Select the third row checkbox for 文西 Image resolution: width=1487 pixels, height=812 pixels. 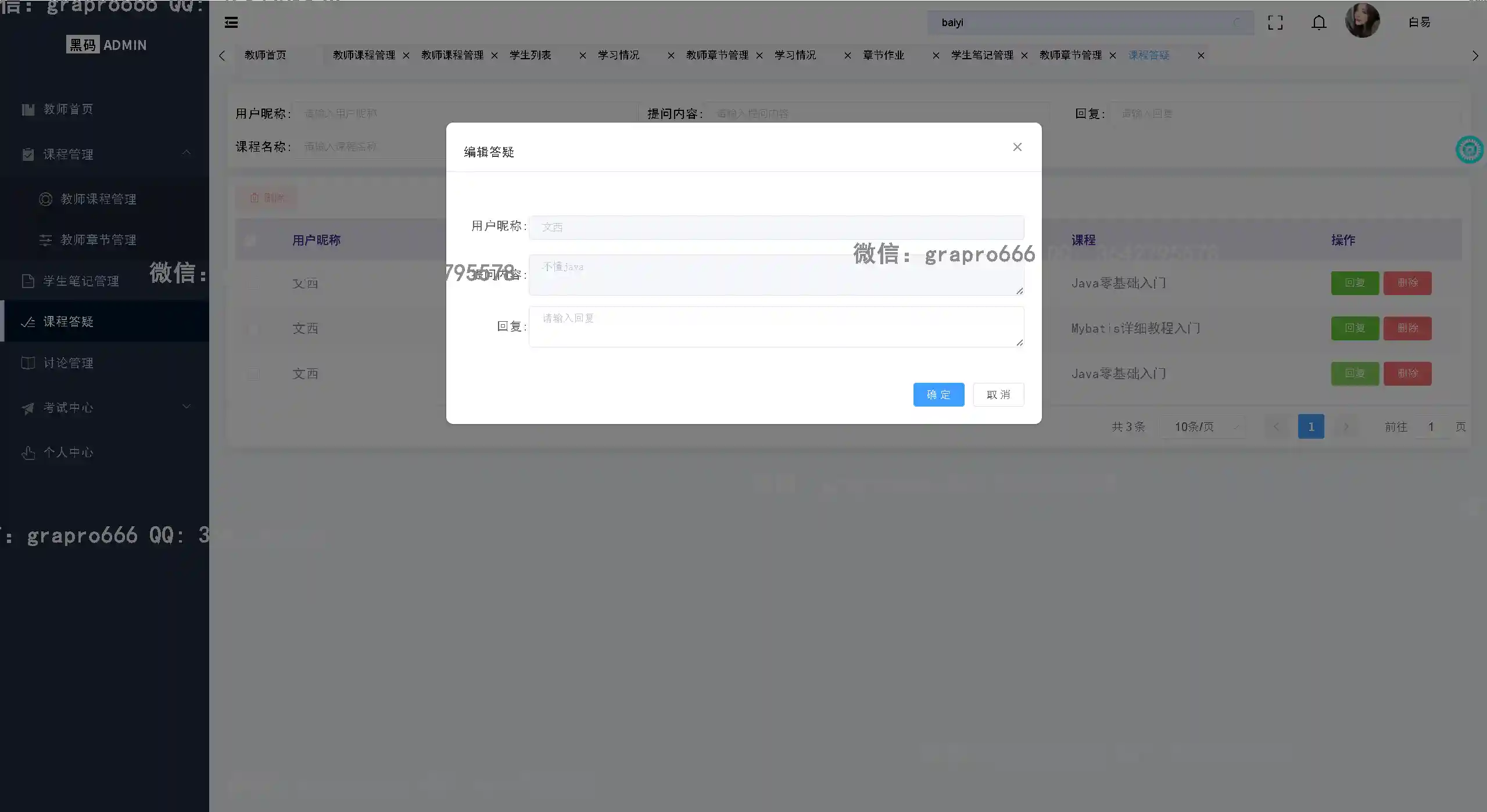point(253,373)
